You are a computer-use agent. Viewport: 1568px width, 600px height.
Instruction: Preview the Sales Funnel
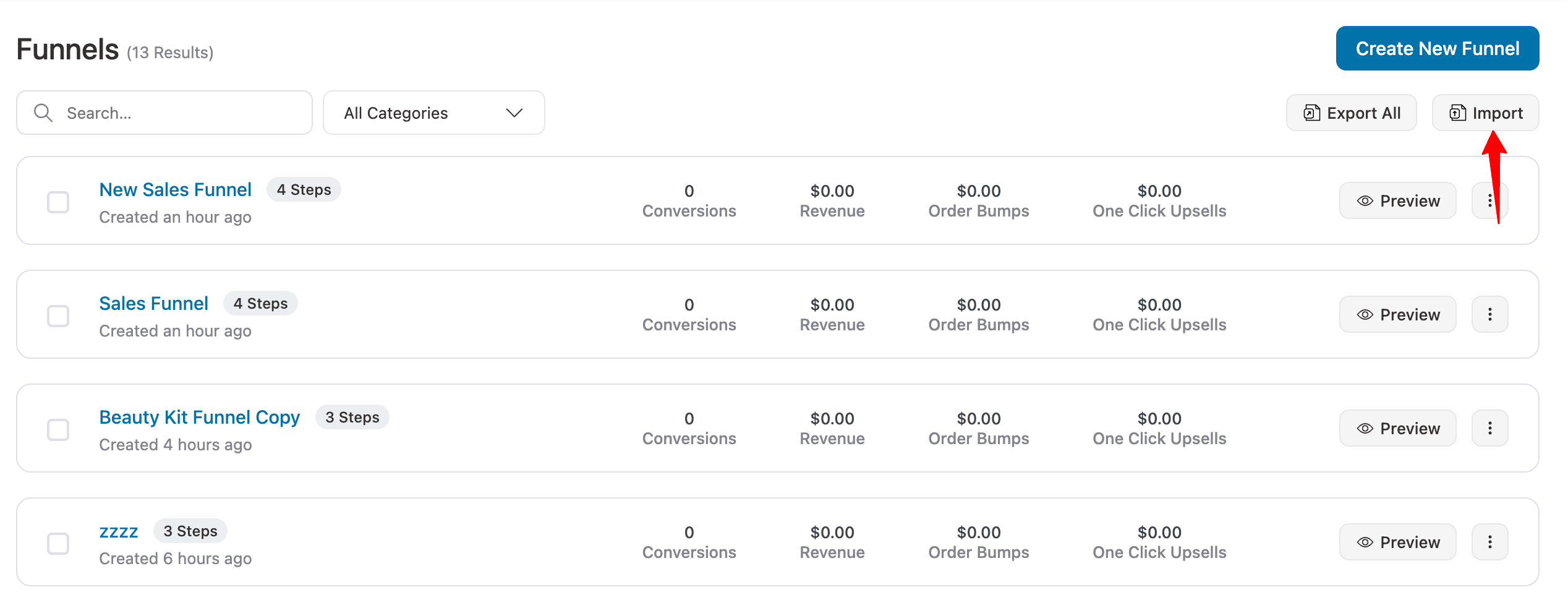1397,314
